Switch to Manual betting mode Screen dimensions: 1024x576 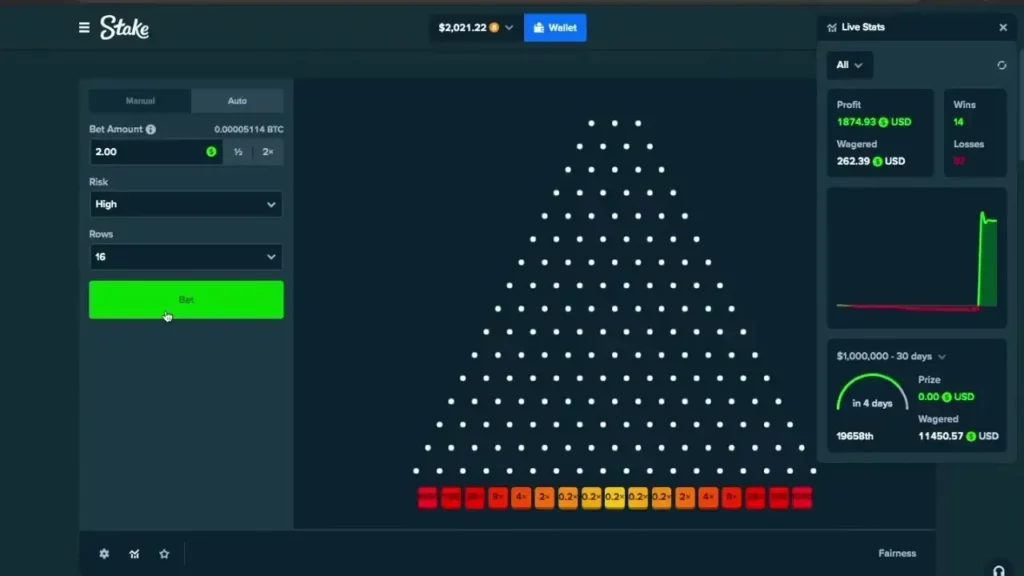pyautogui.click(x=140, y=100)
